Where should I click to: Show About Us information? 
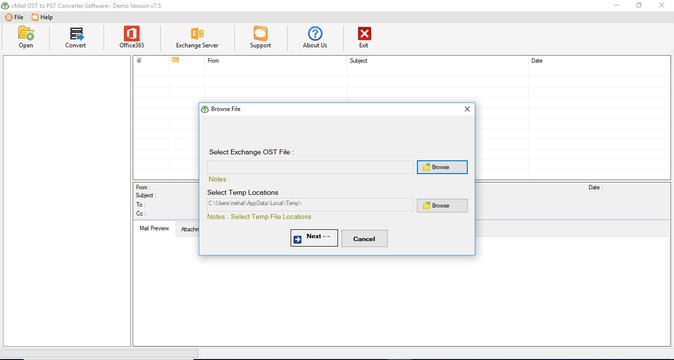315,37
